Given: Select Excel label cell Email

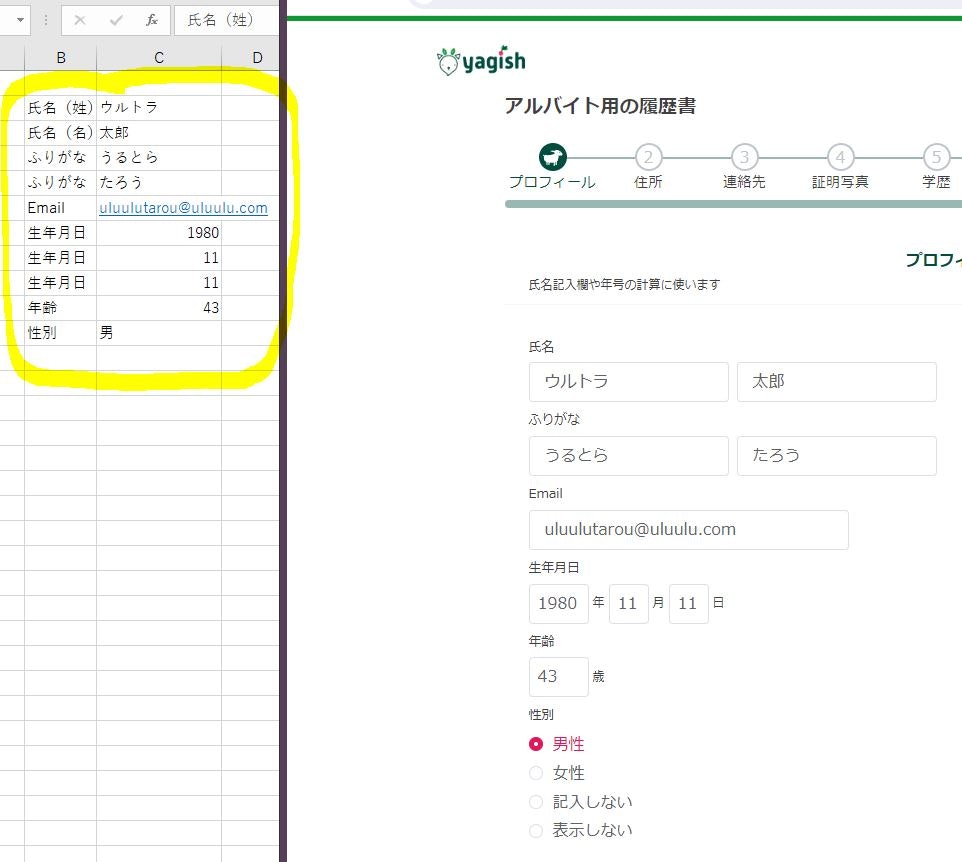Looking at the screenshot, I should point(61,208).
